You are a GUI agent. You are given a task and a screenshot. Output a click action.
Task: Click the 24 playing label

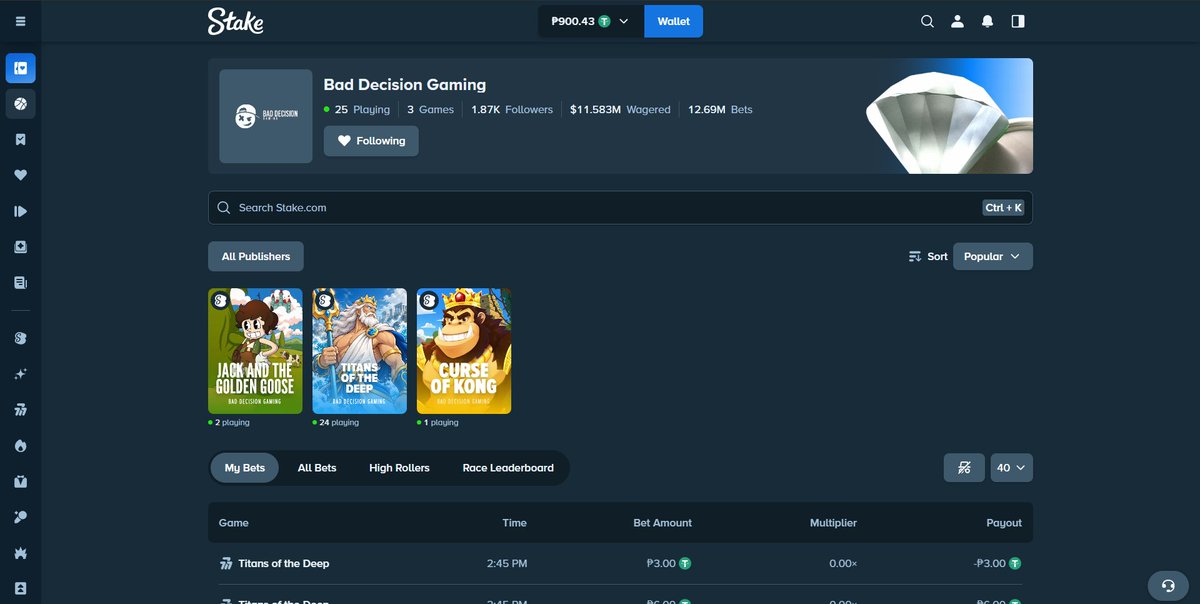(x=336, y=423)
